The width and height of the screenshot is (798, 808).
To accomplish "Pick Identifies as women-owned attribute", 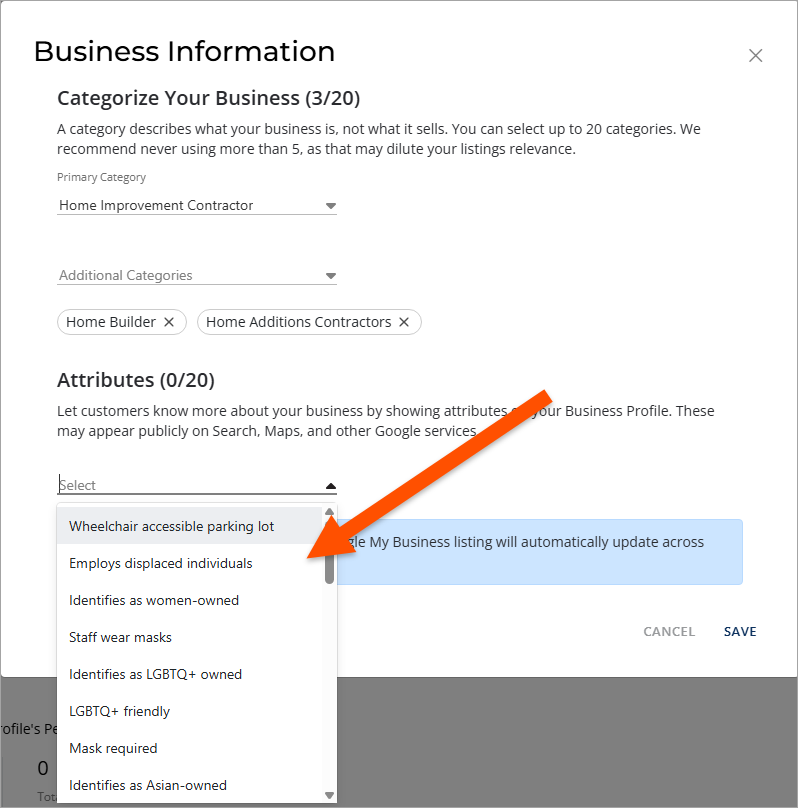I will [x=154, y=600].
